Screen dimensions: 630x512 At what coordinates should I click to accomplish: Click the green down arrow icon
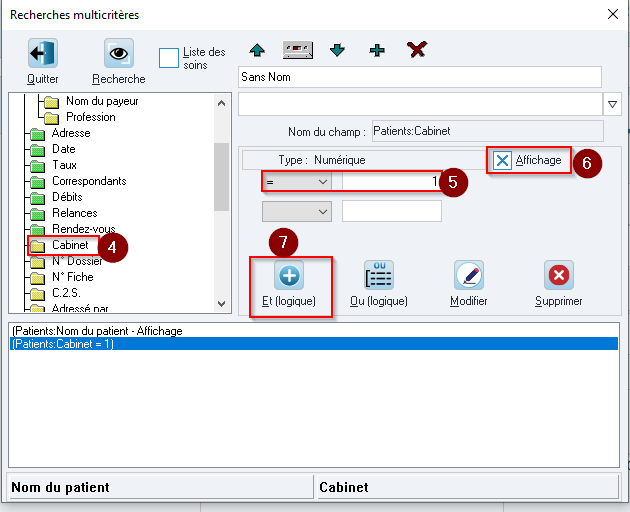tap(337, 50)
